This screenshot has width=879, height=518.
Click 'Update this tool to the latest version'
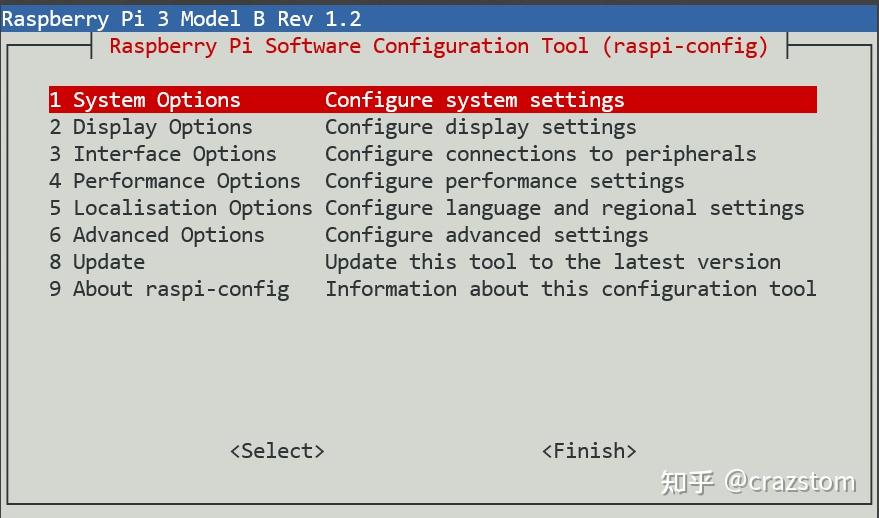[x=553, y=262]
